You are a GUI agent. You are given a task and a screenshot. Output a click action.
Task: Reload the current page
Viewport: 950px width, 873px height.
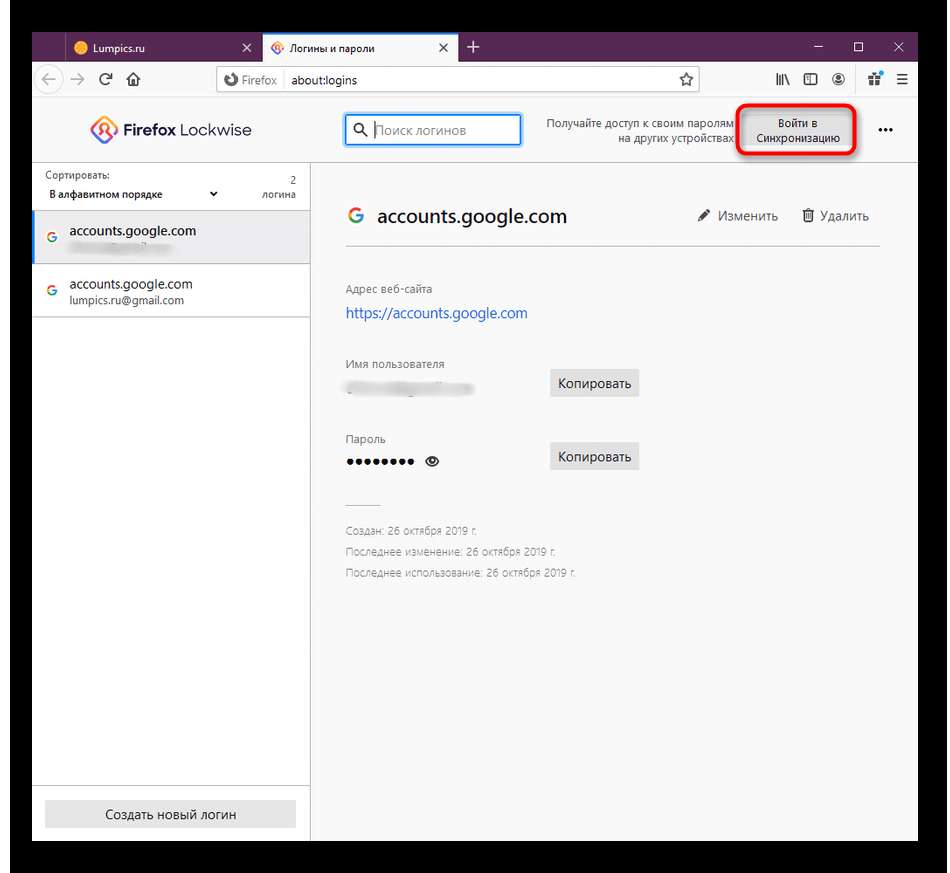tap(105, 79)
